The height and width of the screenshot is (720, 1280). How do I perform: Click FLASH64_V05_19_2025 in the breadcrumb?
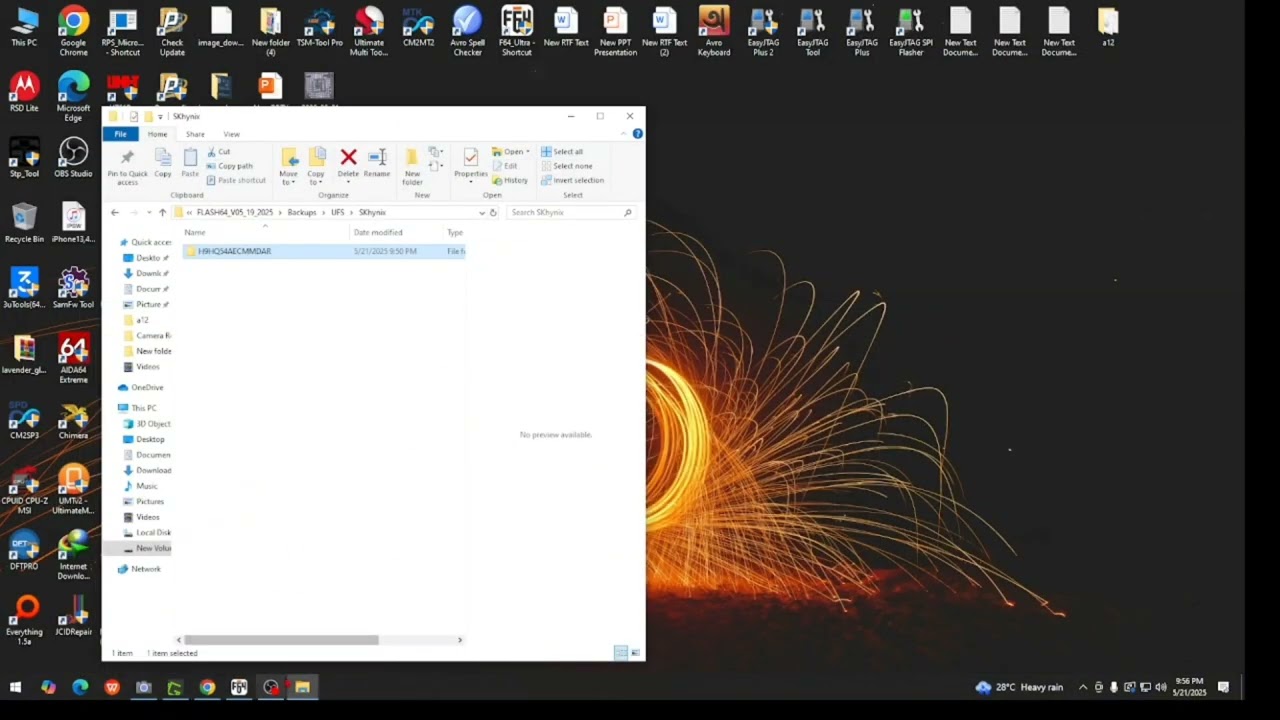pos(234,212)
